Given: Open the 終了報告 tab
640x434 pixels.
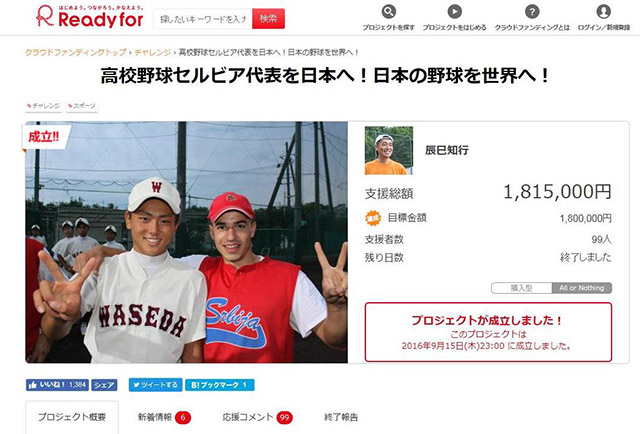Looking at the screenshot, I should tap(341, 417).
